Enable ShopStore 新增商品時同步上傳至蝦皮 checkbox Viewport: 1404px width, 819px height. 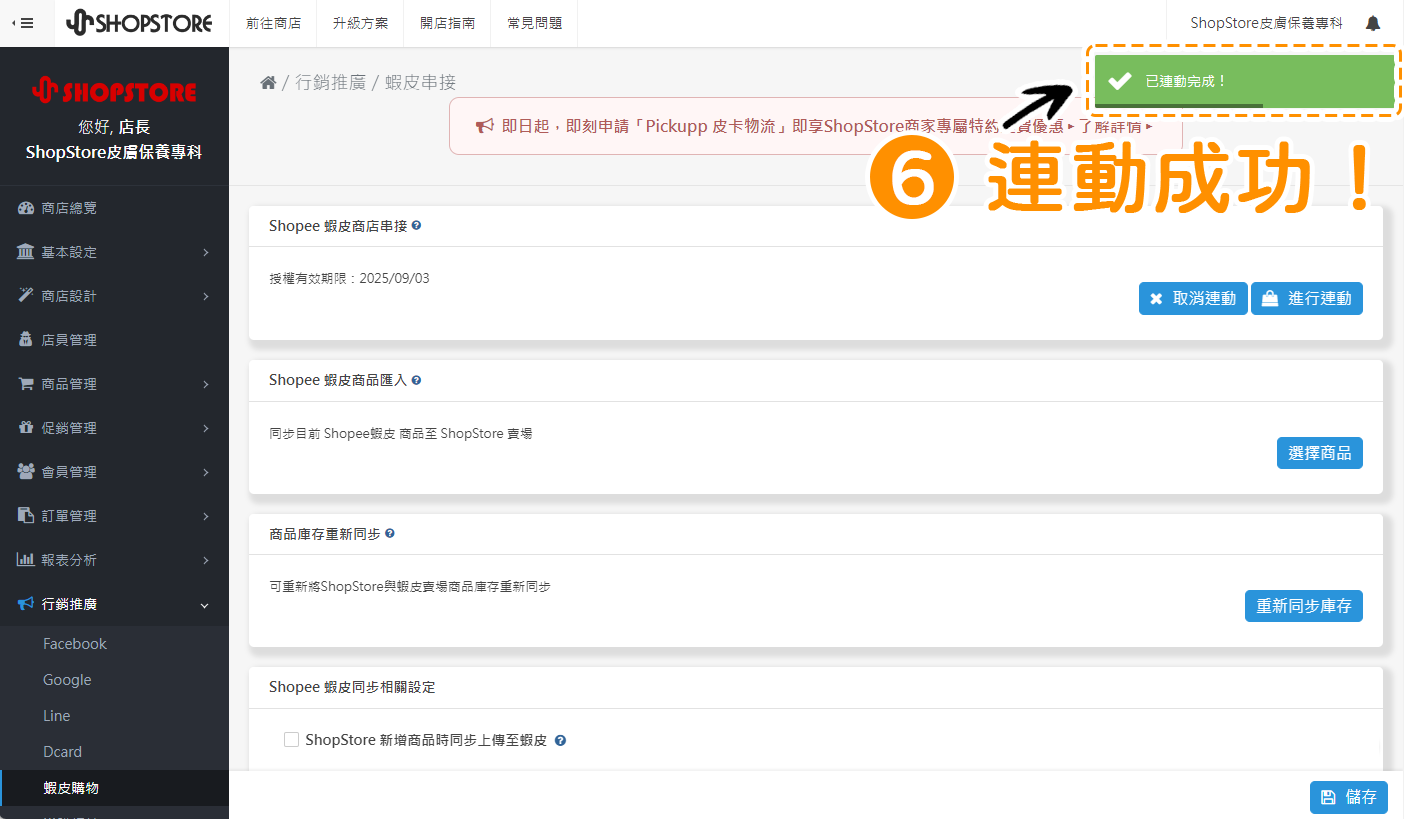(x=292, y=740)
